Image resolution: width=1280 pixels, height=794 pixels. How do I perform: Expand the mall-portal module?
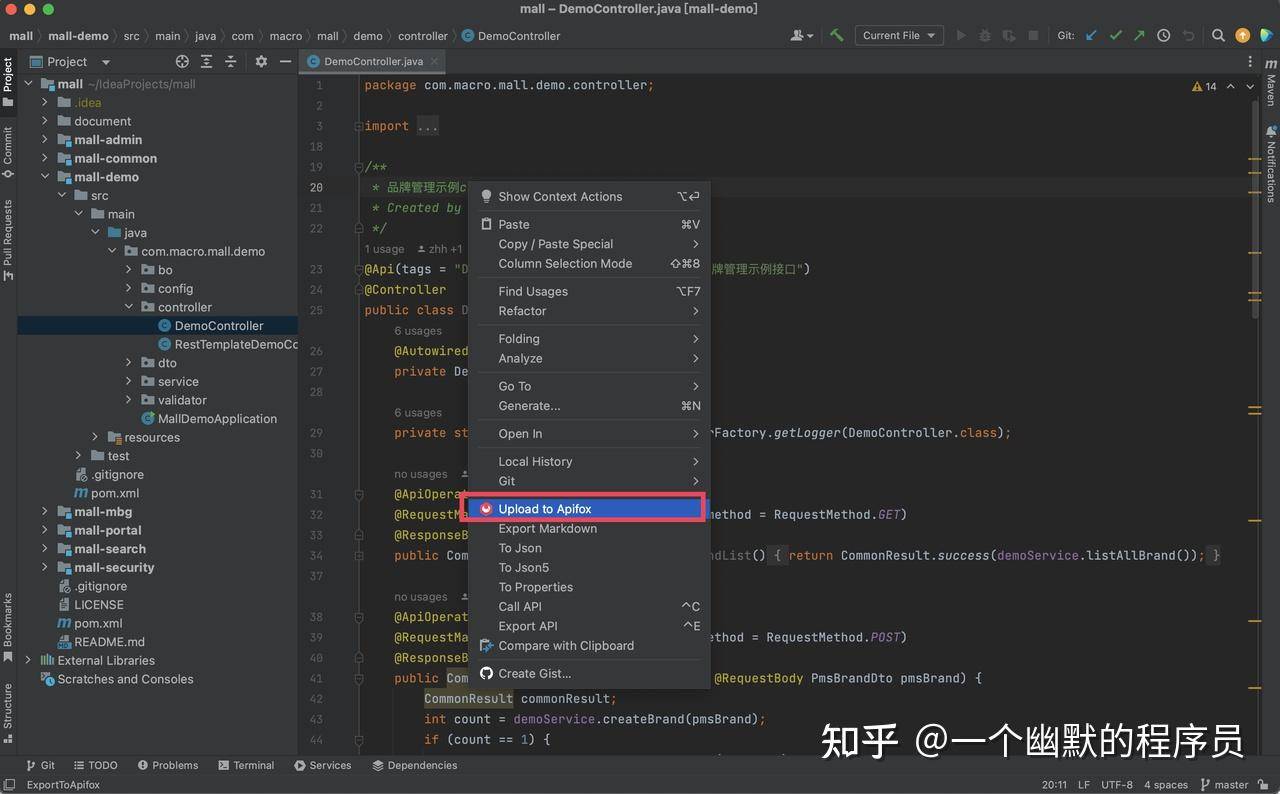[45, 530]
